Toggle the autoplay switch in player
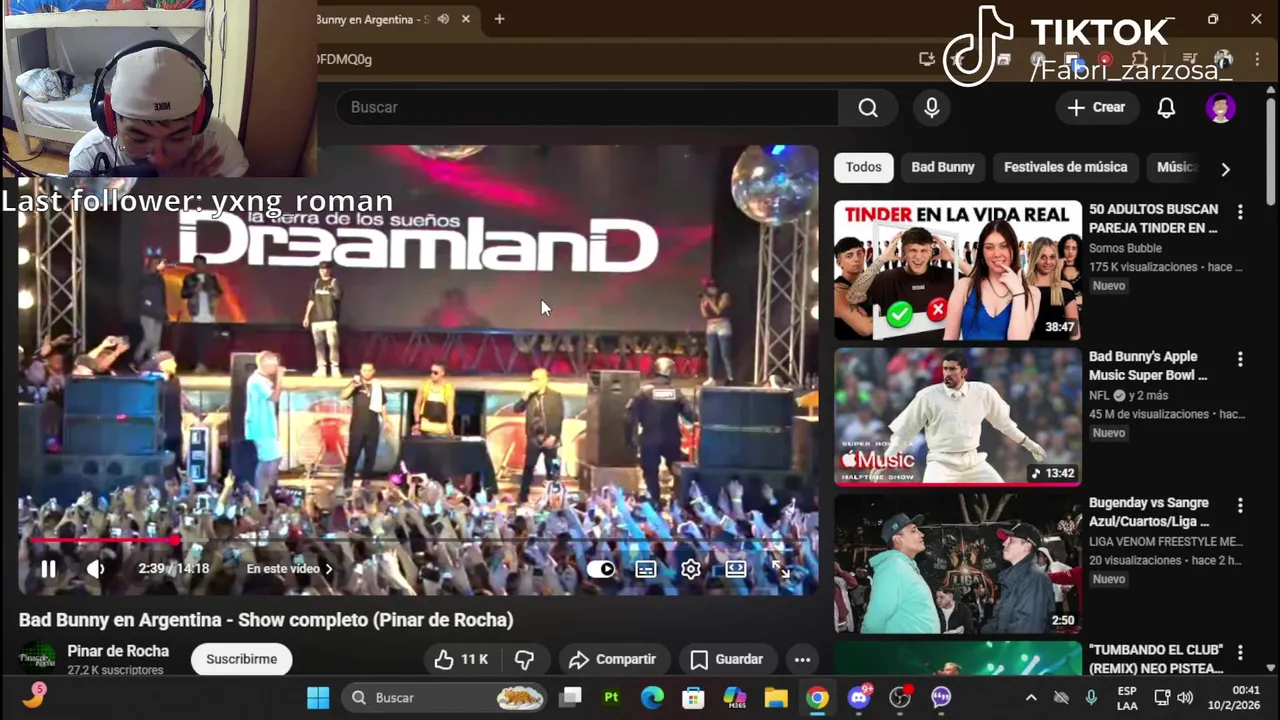This screenshot has width=1280, height=720. point(601,569)
